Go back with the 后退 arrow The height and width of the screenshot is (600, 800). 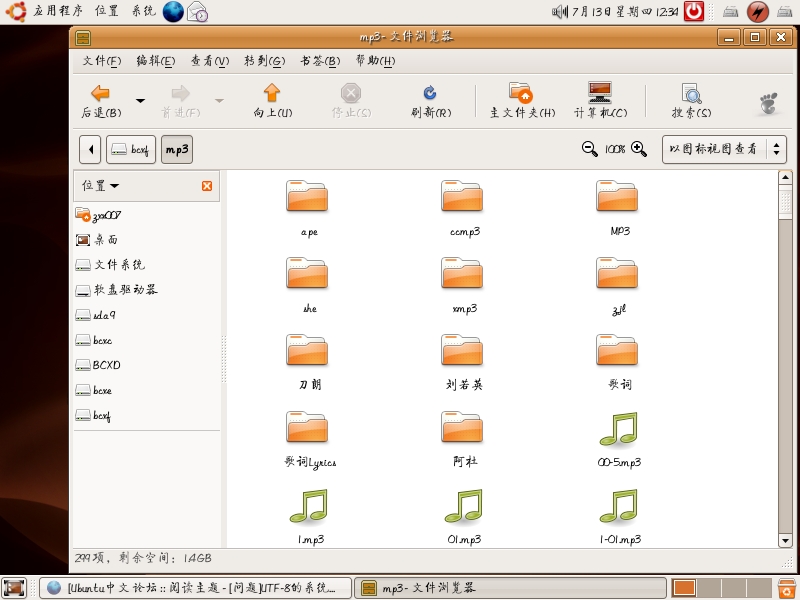(101, 101)
